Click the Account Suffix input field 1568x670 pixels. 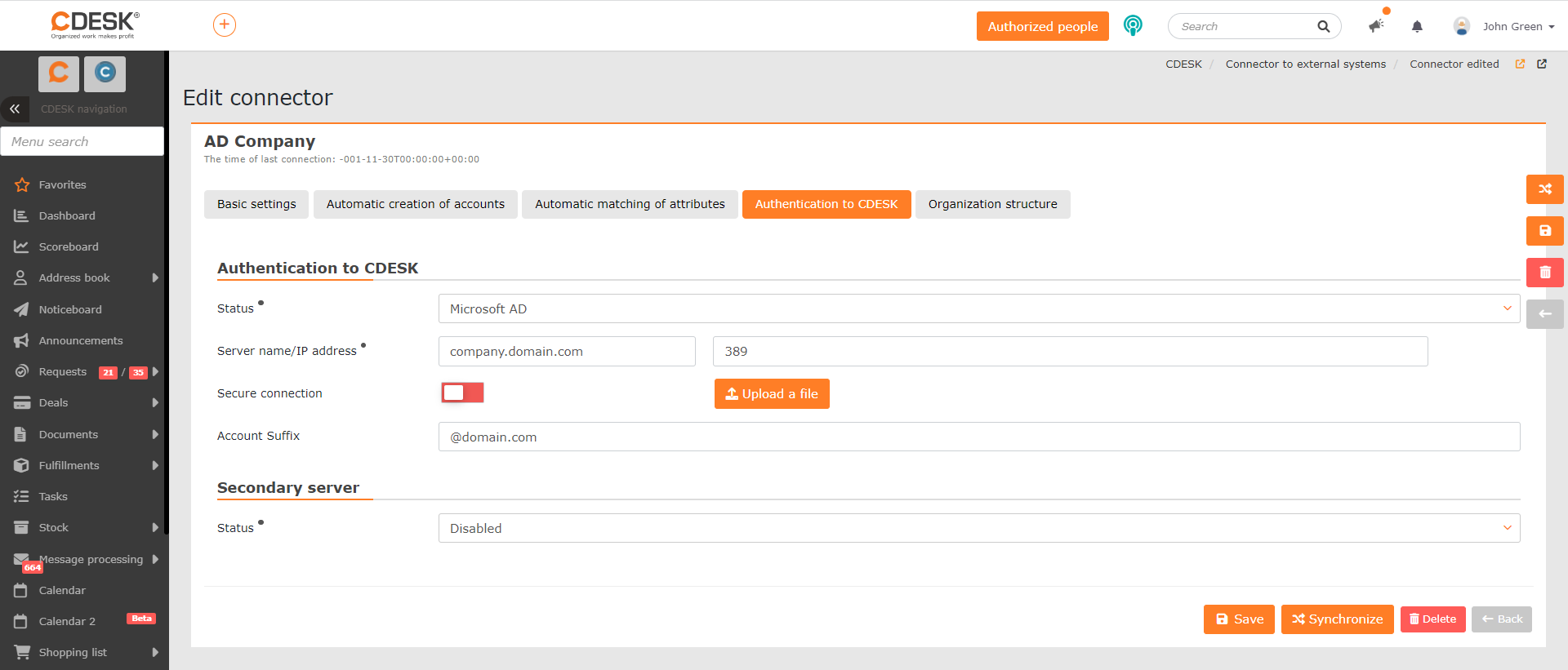coord(979,437)
